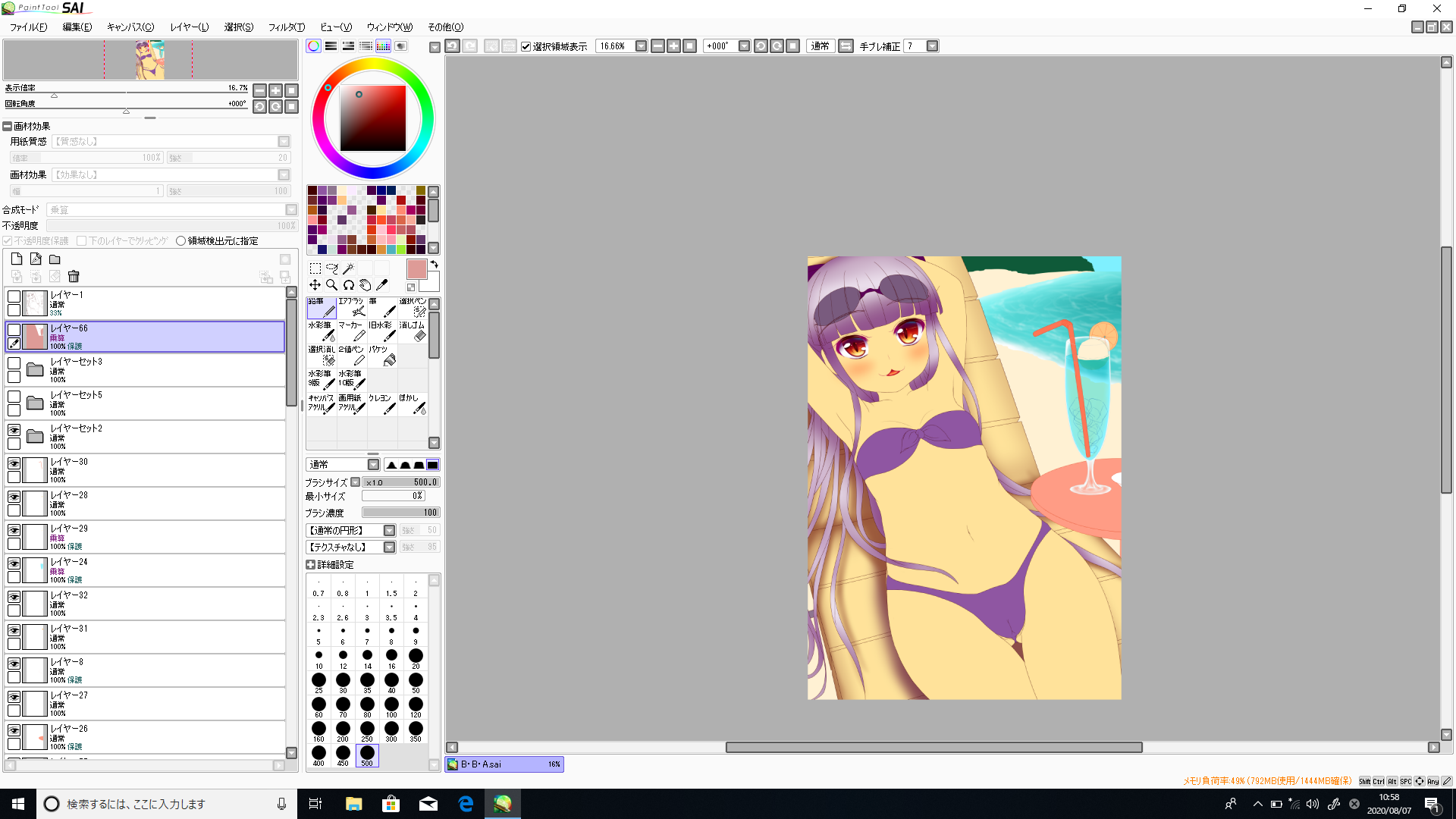Adjust the ブラシ濃度 density slider
1456x819 pixels.
(400, 513)
